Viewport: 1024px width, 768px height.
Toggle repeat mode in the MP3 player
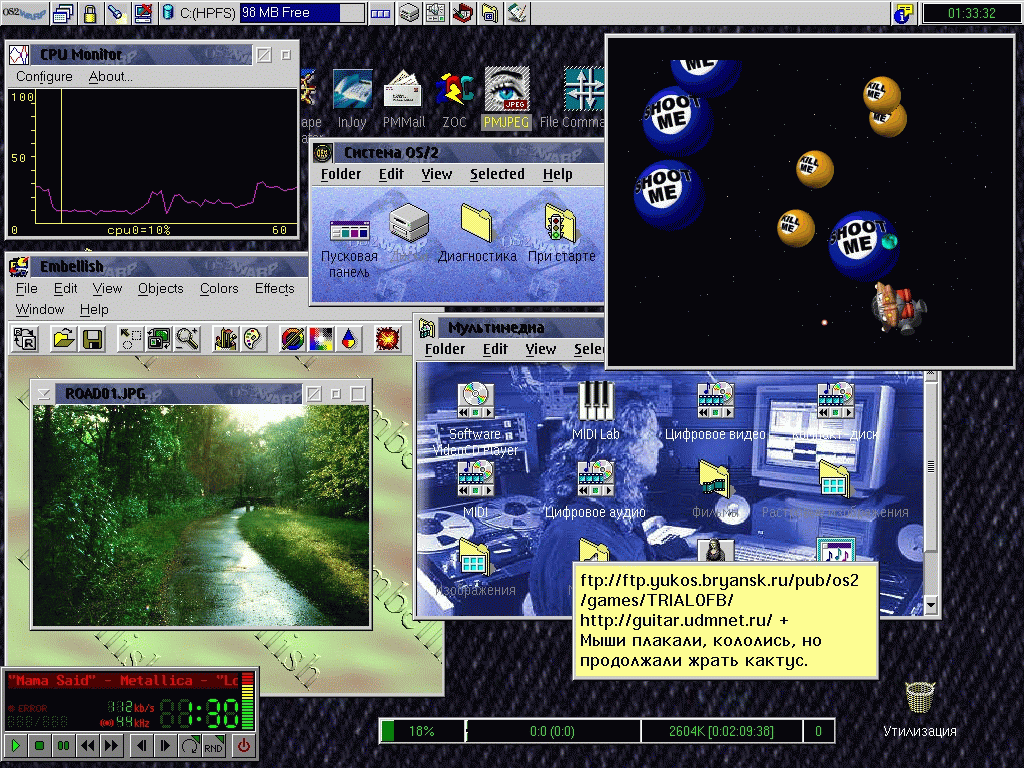pos(189,745)
